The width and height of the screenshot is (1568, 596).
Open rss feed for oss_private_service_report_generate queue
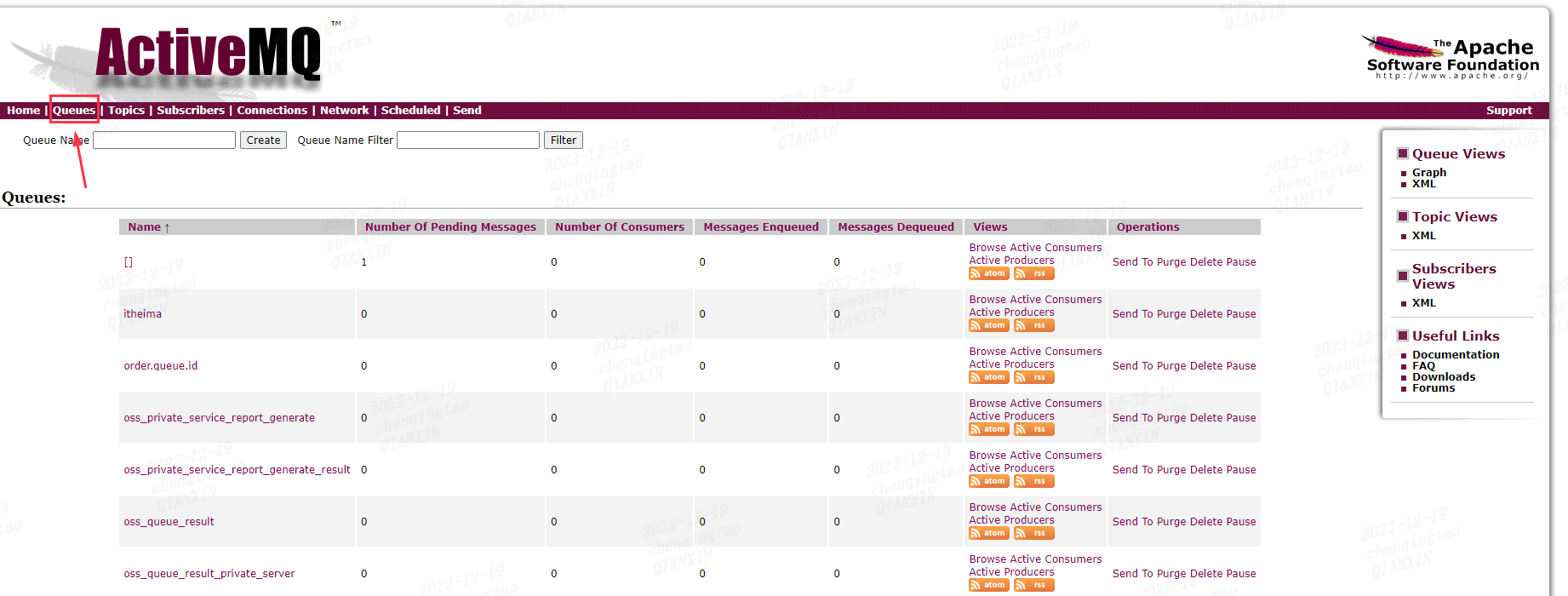point(1034,429)
